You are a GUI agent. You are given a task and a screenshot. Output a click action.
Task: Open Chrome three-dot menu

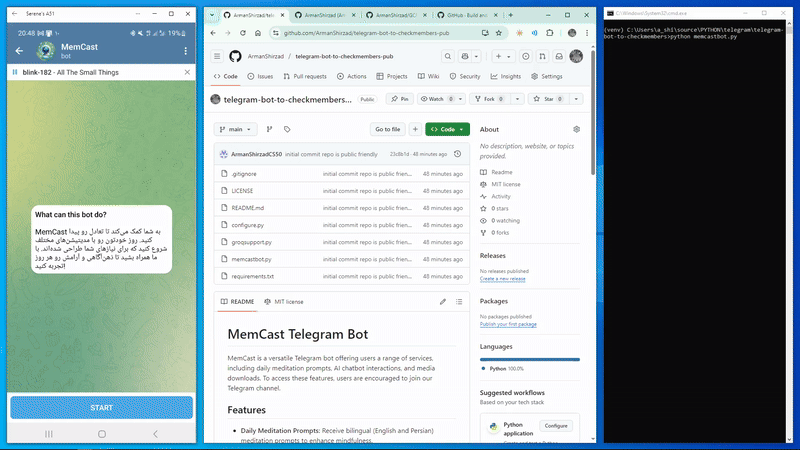(x=587, y=33)
